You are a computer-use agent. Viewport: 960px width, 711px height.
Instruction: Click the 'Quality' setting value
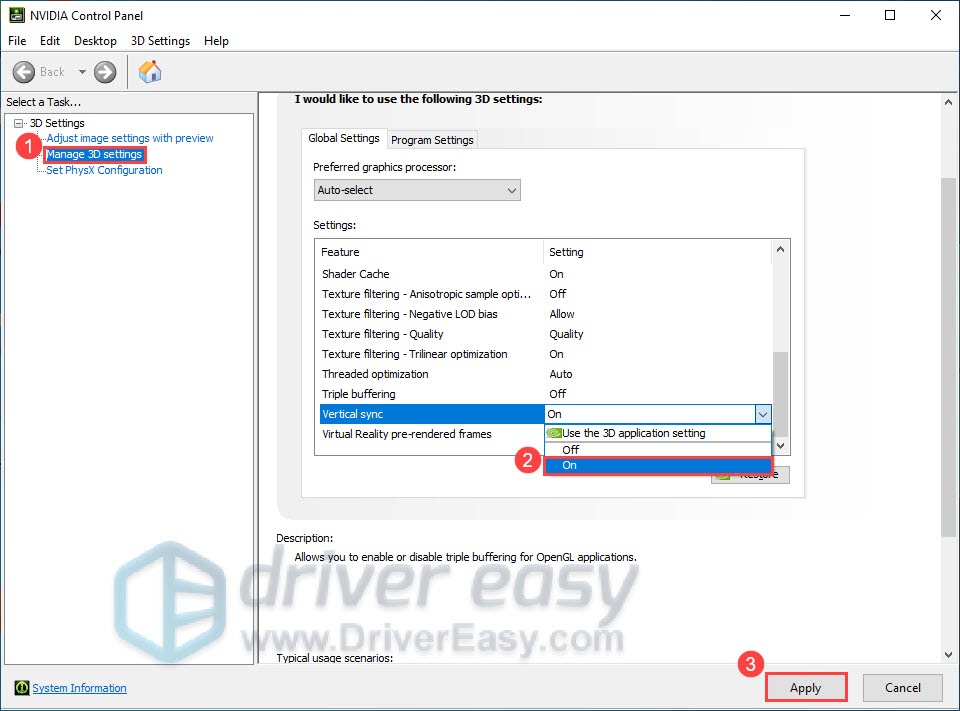point(566,334)
